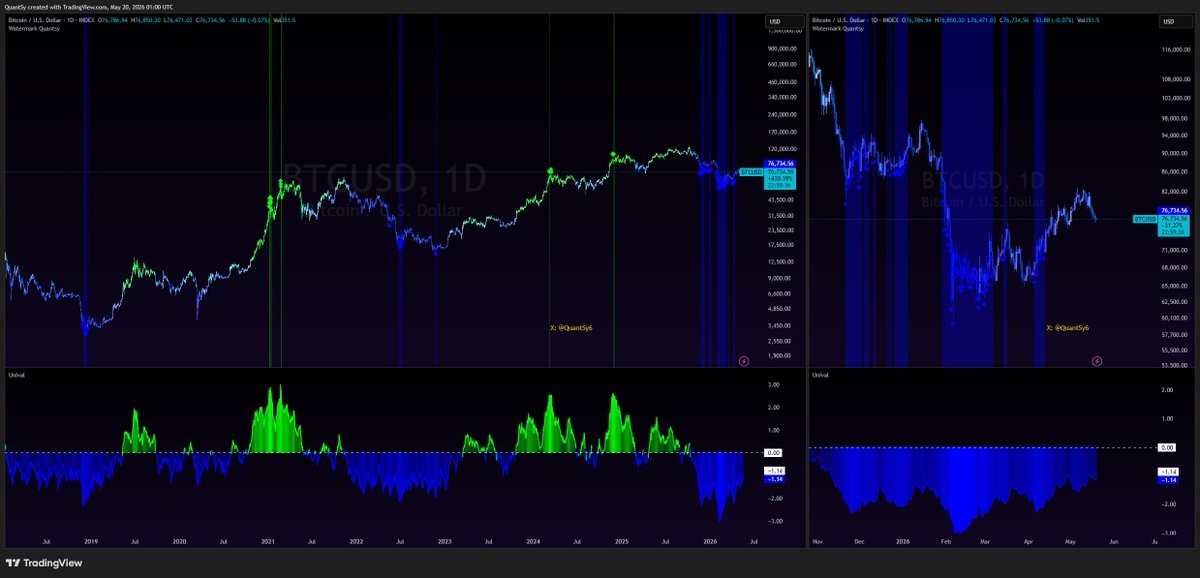The image size is (1200, 578).
Task: Click the 116,000.00 price level on the right axis
Action: [x=1174, y=49]
